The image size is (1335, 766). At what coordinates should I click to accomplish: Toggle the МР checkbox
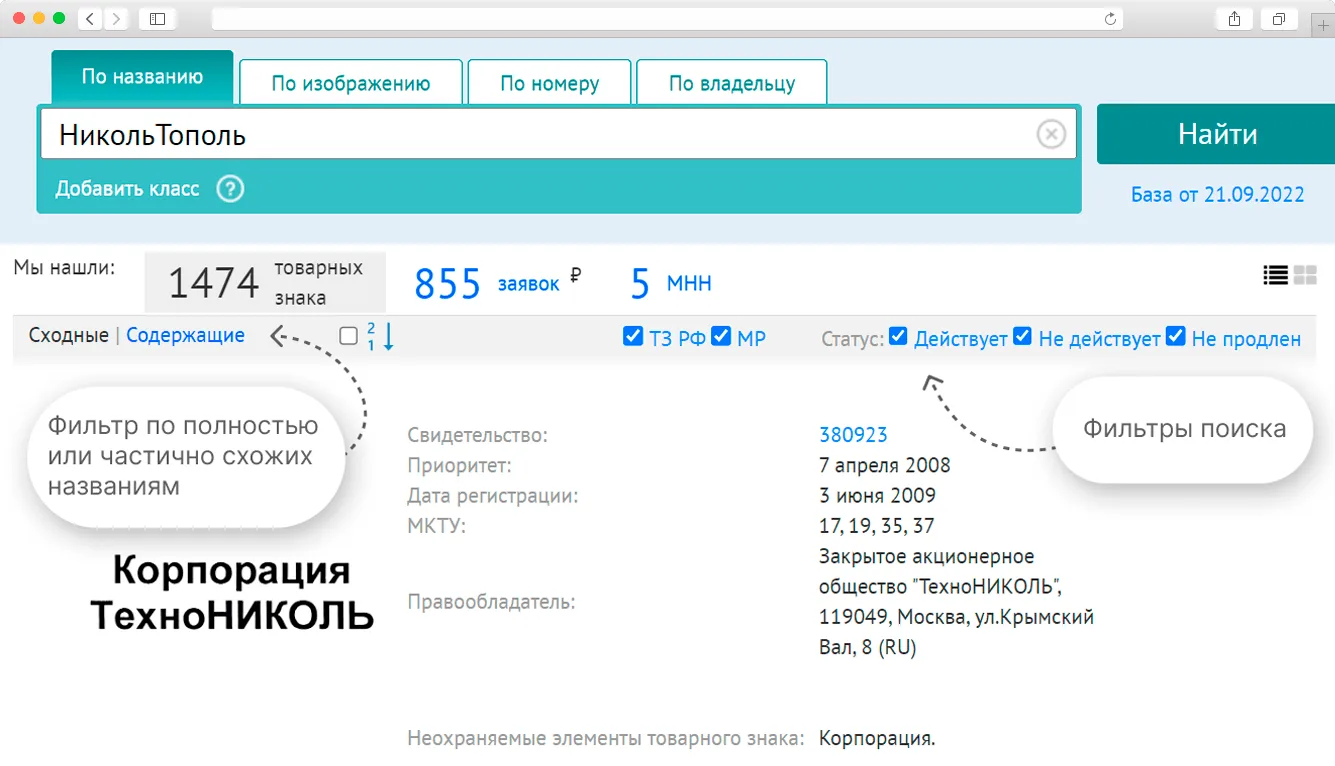pyautogui.click(x=721, y=336)
